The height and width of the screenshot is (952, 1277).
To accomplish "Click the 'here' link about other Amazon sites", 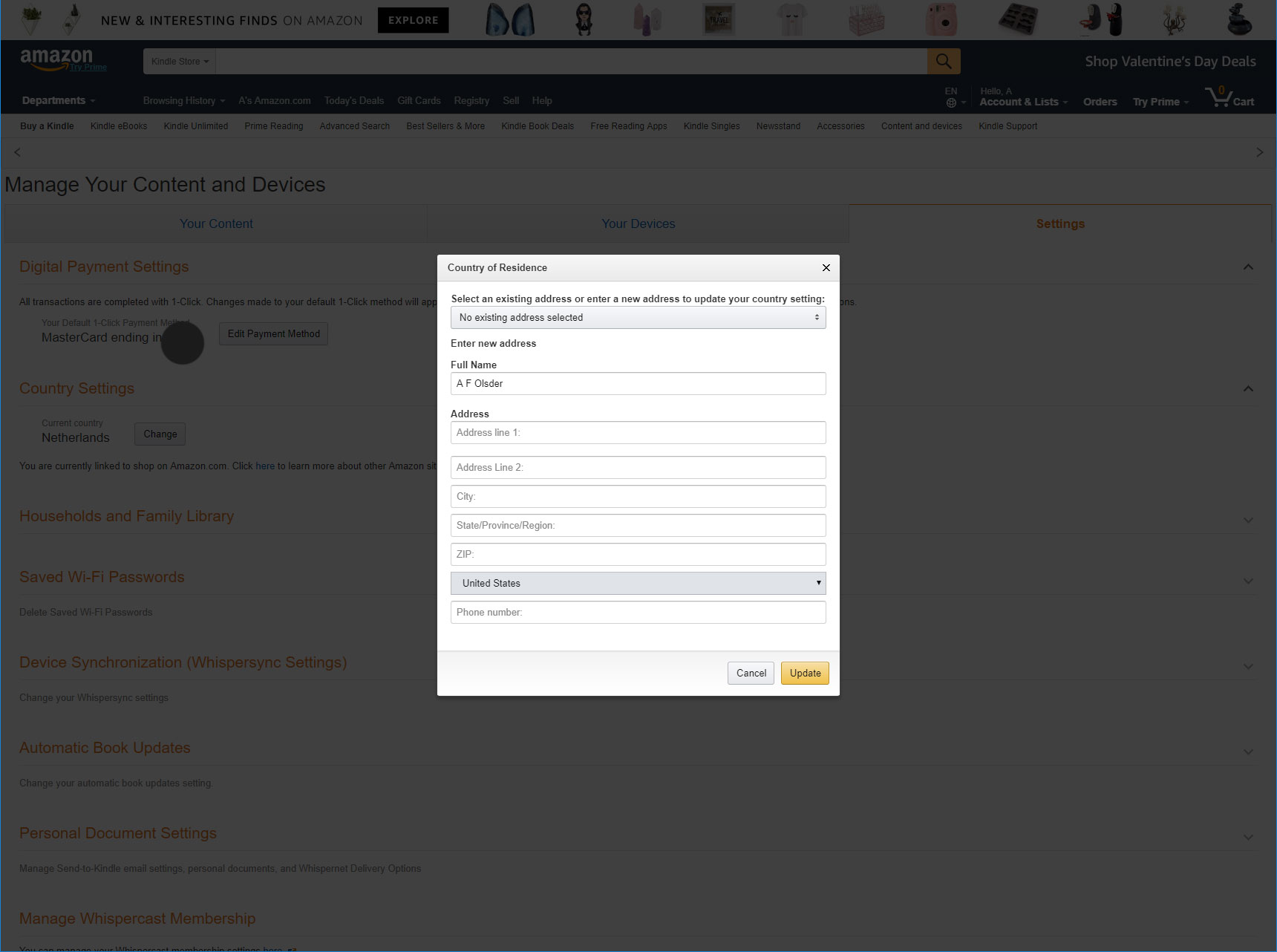I will (x=265, y=466).
